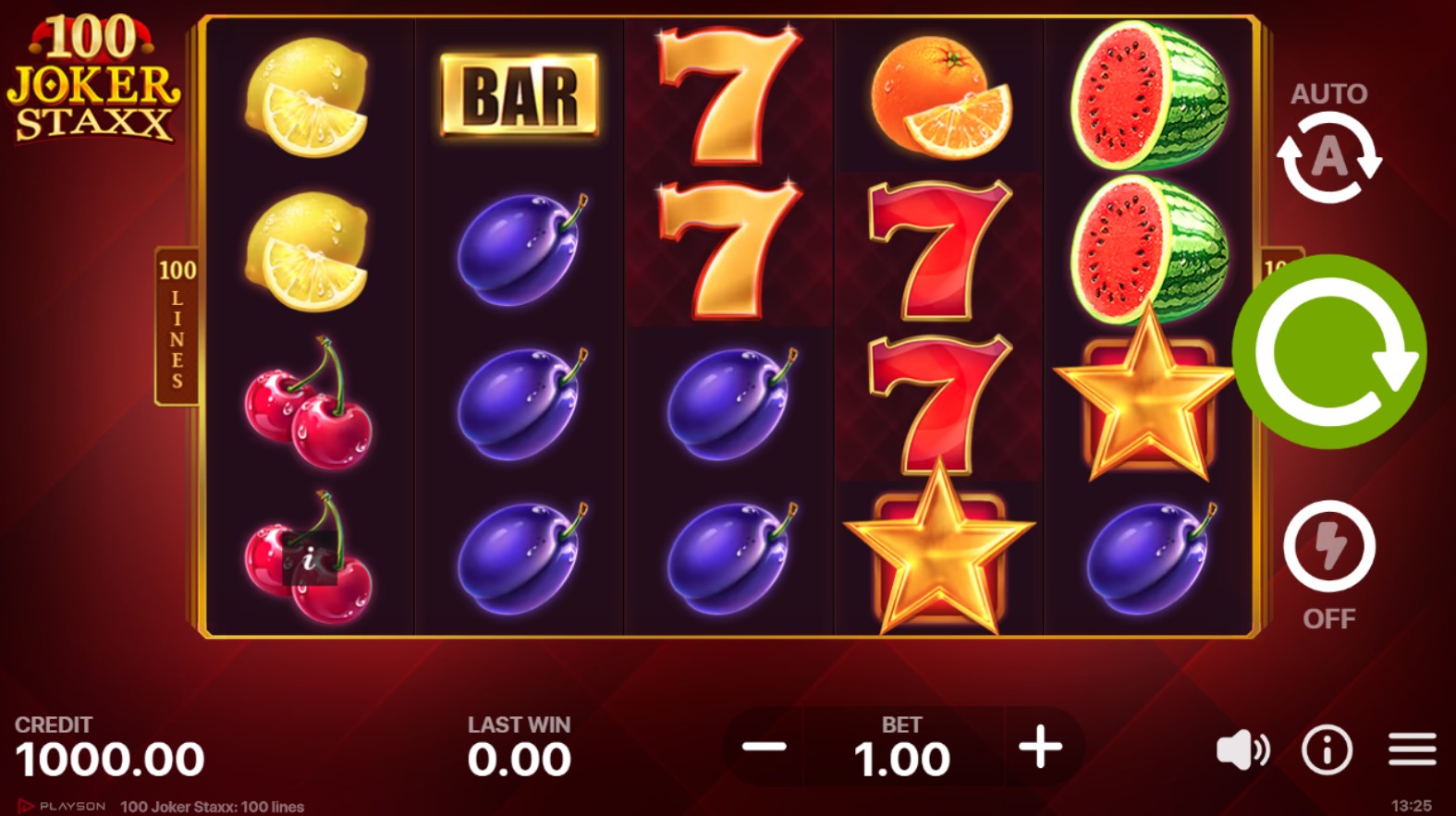The width and height of the screenshot is (1456, 816).
Task: Open the game info circle icon
Action: click(1327, 749)
